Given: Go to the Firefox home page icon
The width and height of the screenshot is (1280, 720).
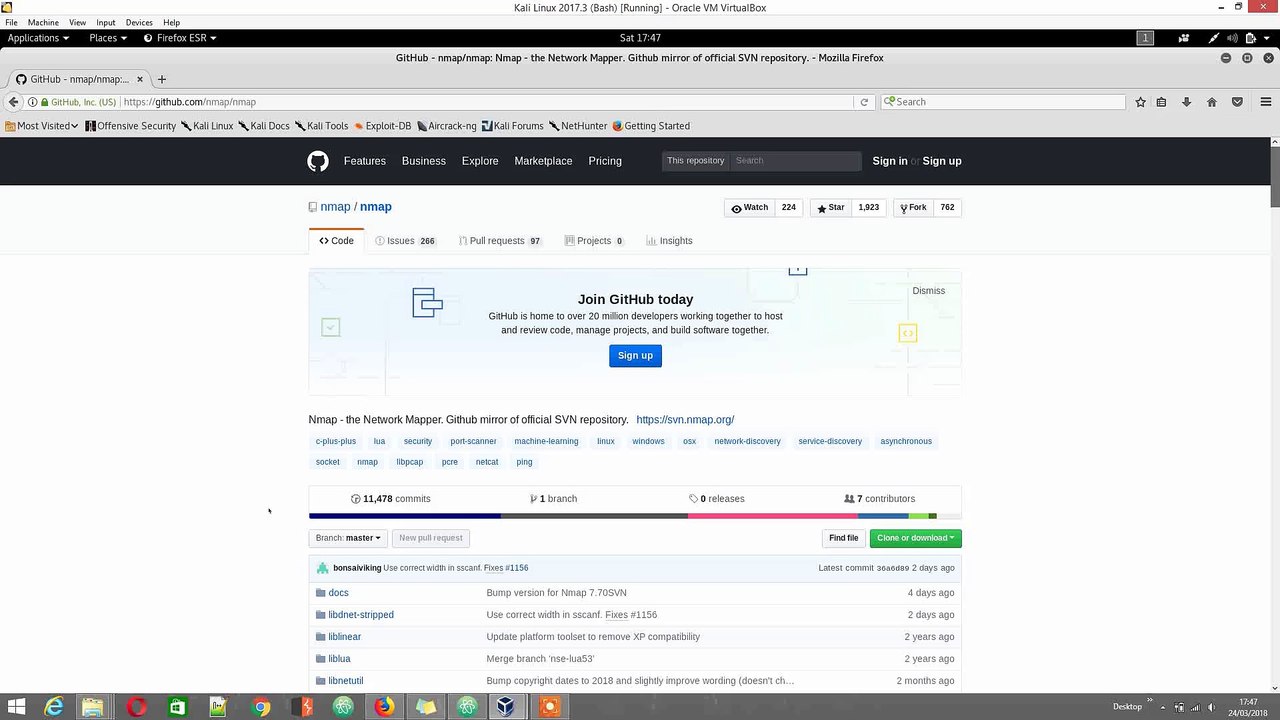Looking at the screenshot, I should point(1212,102).
